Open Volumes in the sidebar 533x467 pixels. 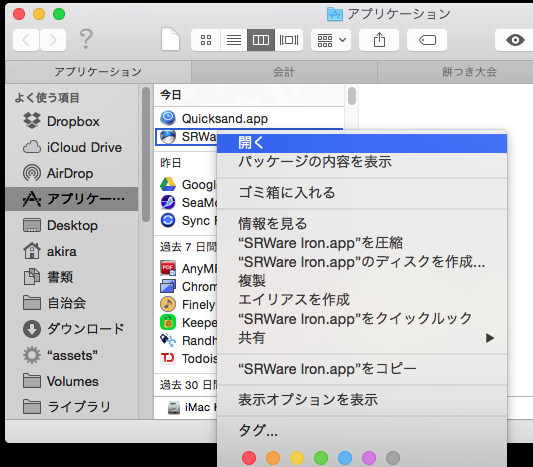point(72,381)
